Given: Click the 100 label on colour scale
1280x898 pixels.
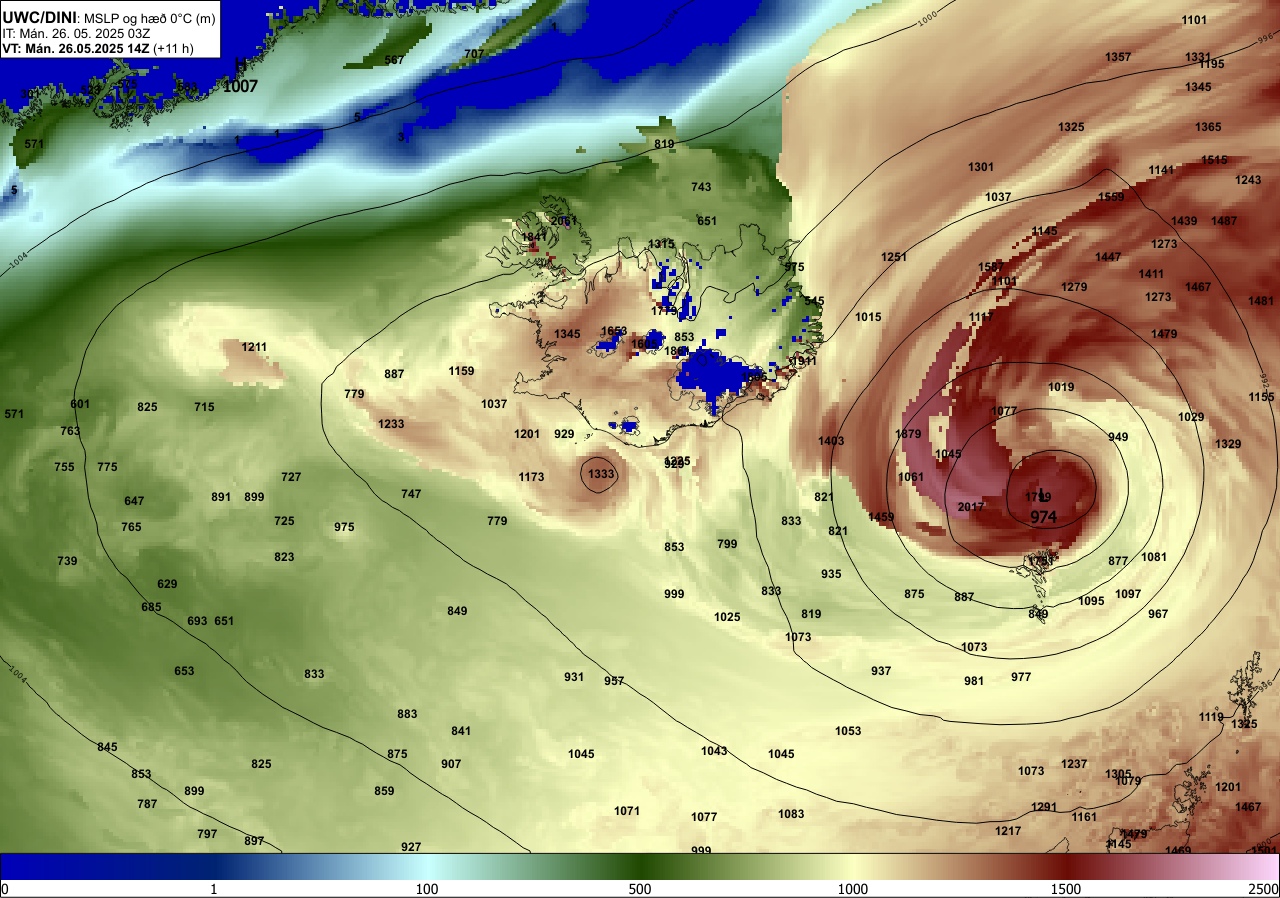Looking at the screenshot, I should [x=427, y=889].
